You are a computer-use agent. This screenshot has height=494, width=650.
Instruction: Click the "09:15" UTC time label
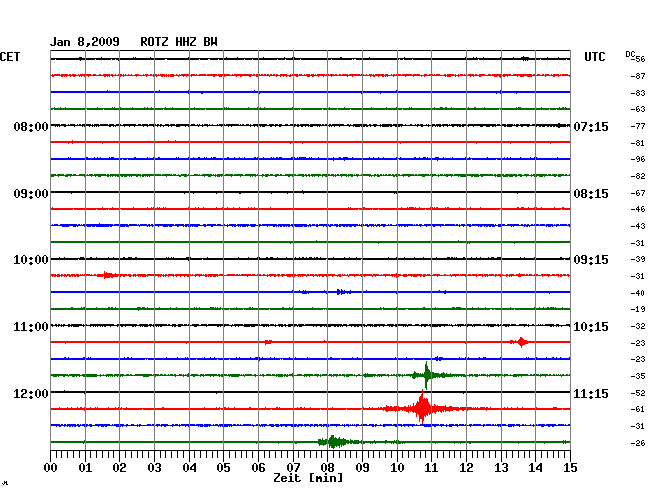591,260
